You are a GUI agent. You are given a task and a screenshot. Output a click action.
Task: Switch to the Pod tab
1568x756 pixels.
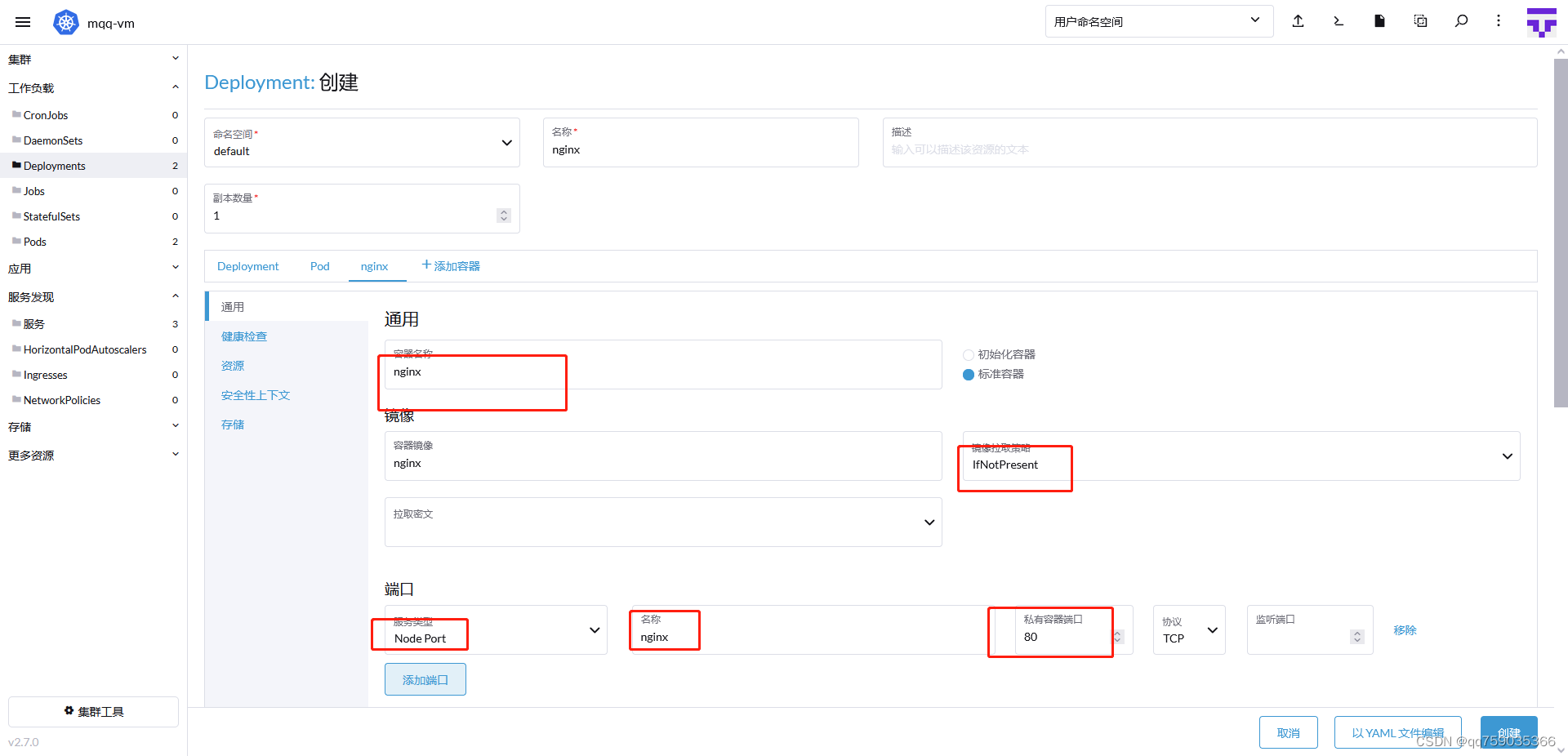(x=319, y=266)
